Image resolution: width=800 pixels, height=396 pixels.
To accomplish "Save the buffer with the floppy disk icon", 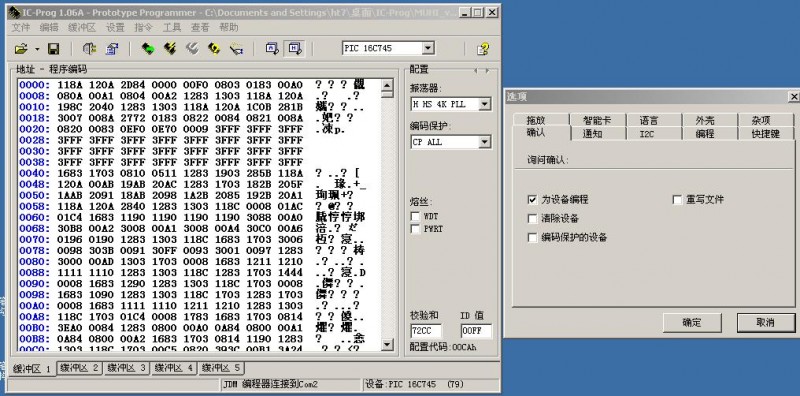I will click(x=53, y=49).
